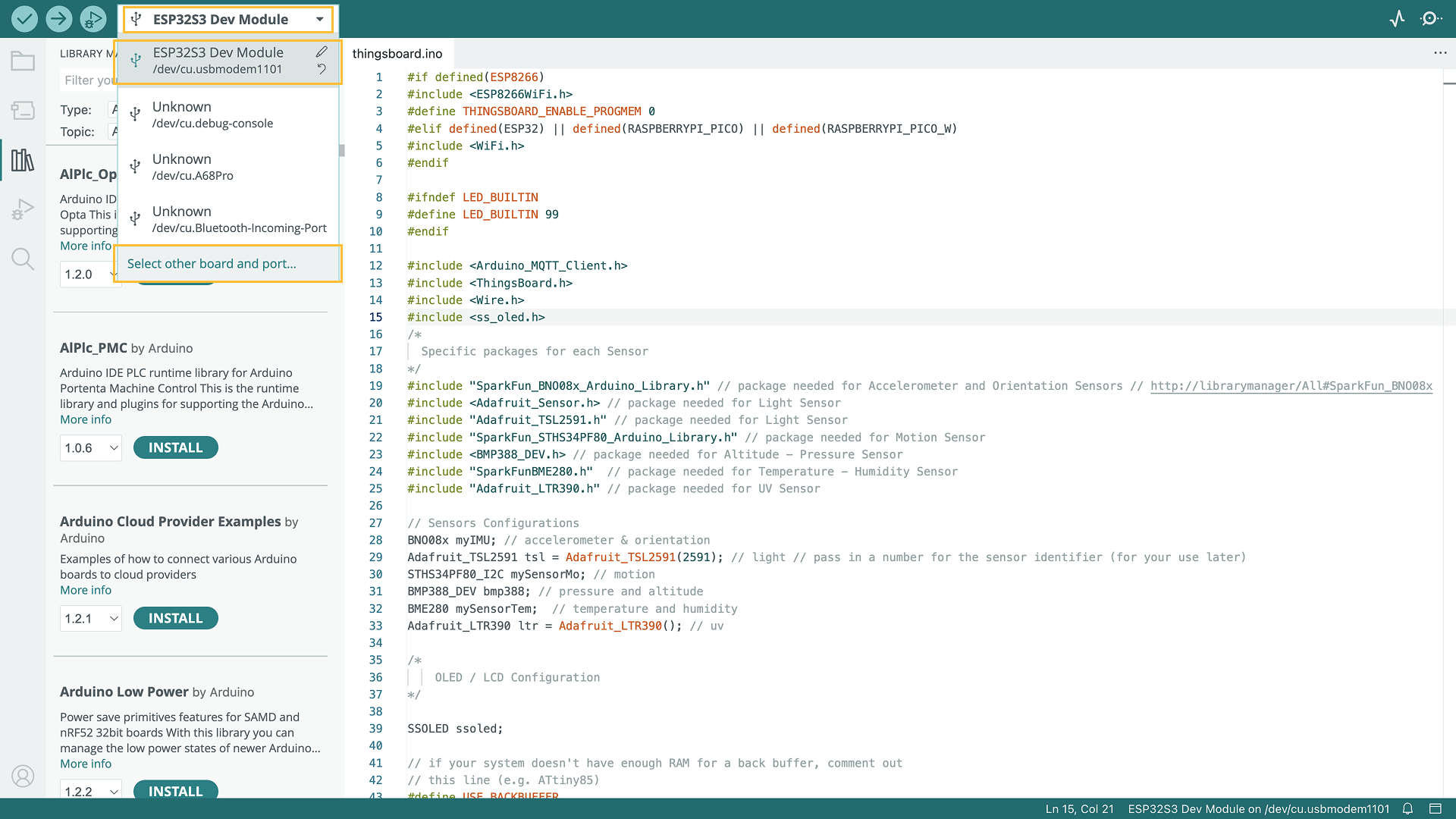Open the editor's three-dot more menu
The width and height of the screenshot is (1456, 819).
[1439, 53]
